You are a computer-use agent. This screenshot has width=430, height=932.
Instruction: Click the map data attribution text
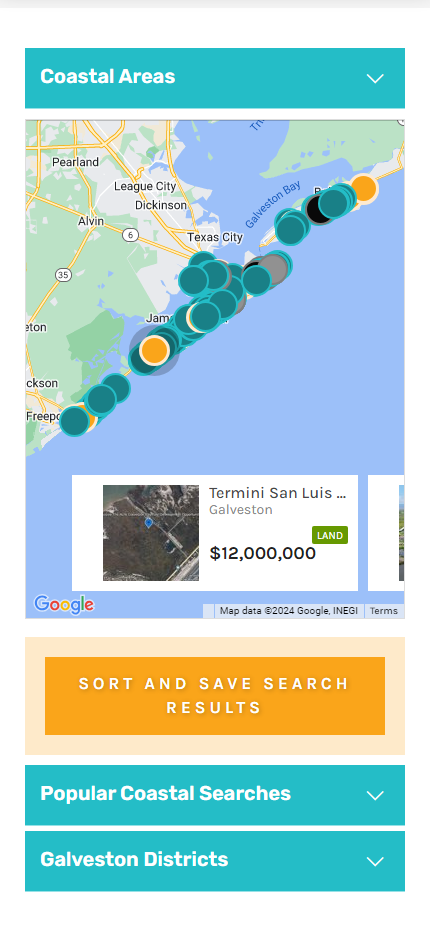(x=288, y=610)
